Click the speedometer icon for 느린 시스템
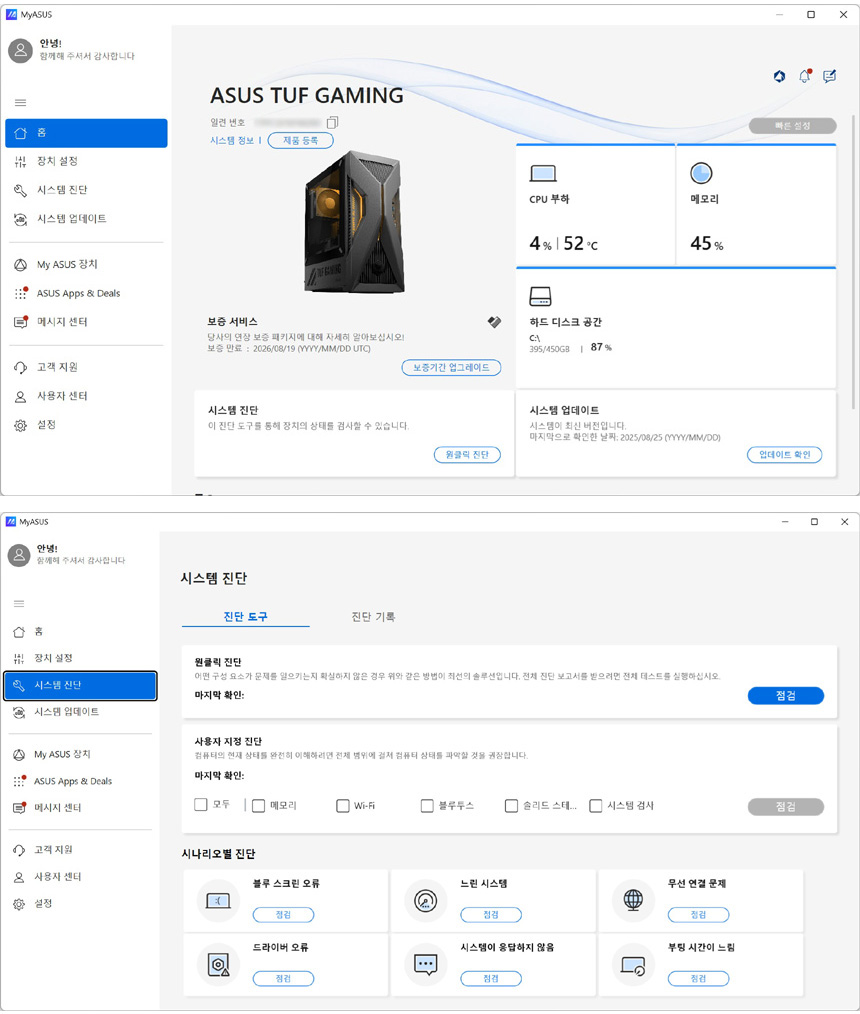 (x=425, y=899)
